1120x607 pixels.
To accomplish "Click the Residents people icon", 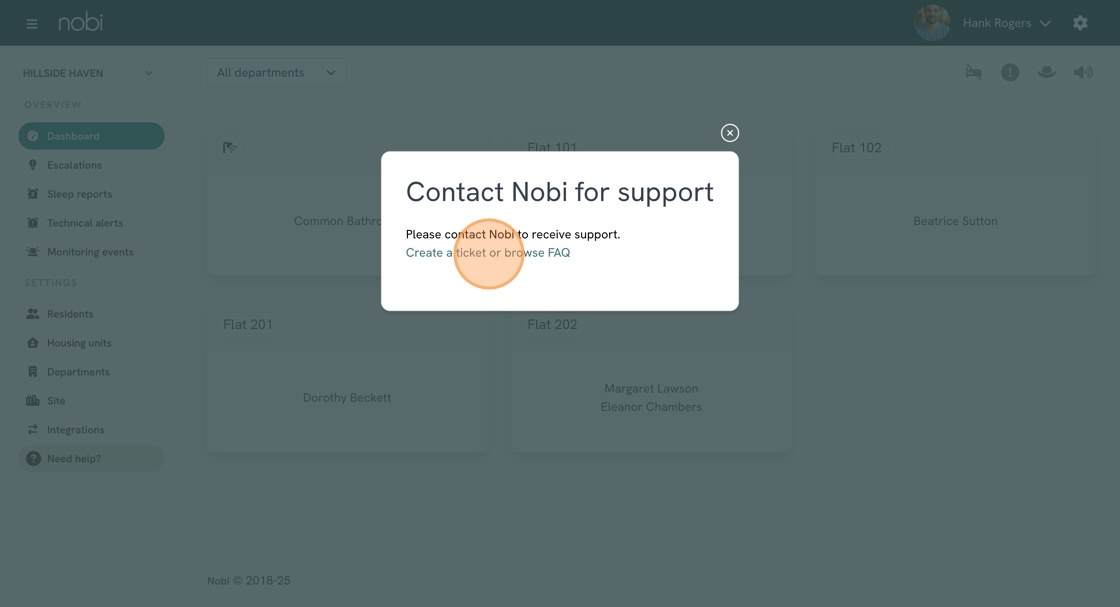I will click(33, 314).
